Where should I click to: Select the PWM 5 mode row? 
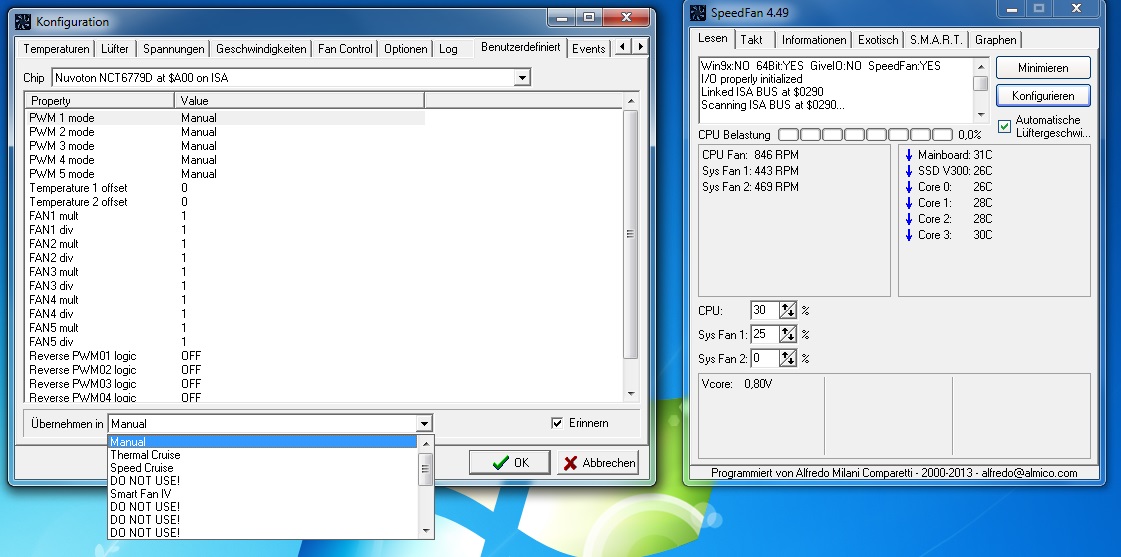[224, 174]
